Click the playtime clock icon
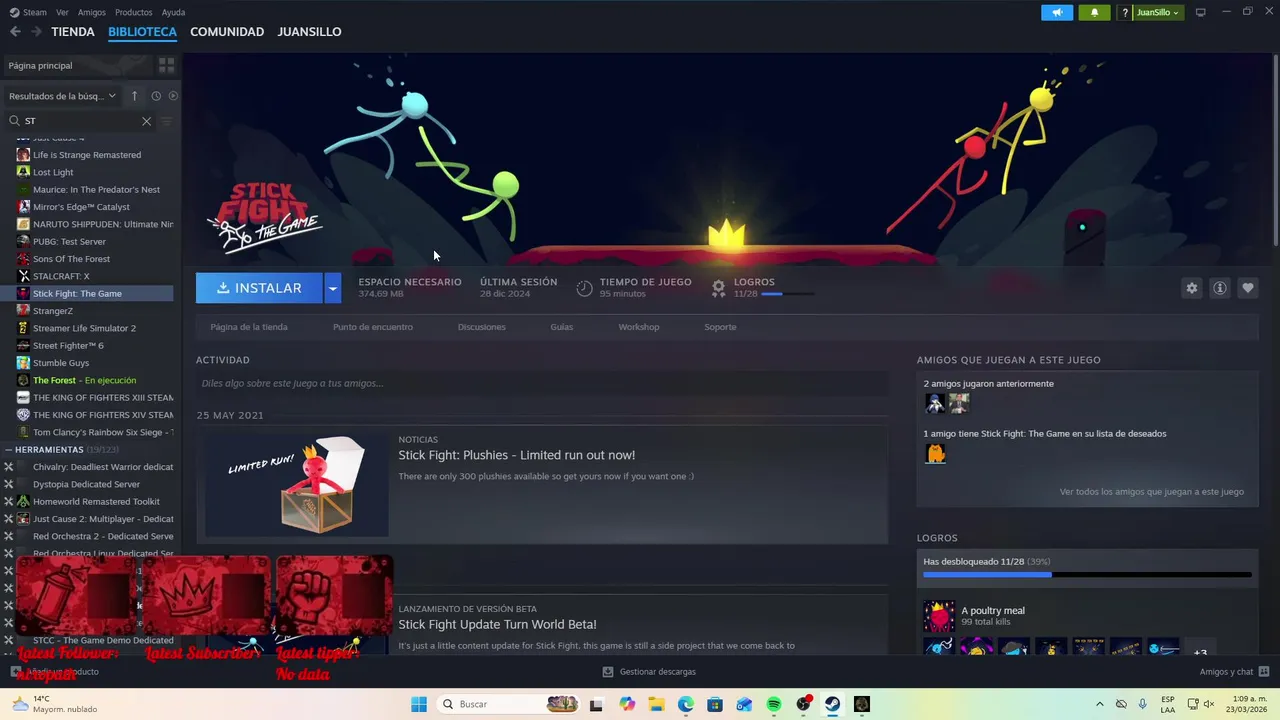Image resolution: width=1280 pixels, height=720 pixels. click(585, 288)
